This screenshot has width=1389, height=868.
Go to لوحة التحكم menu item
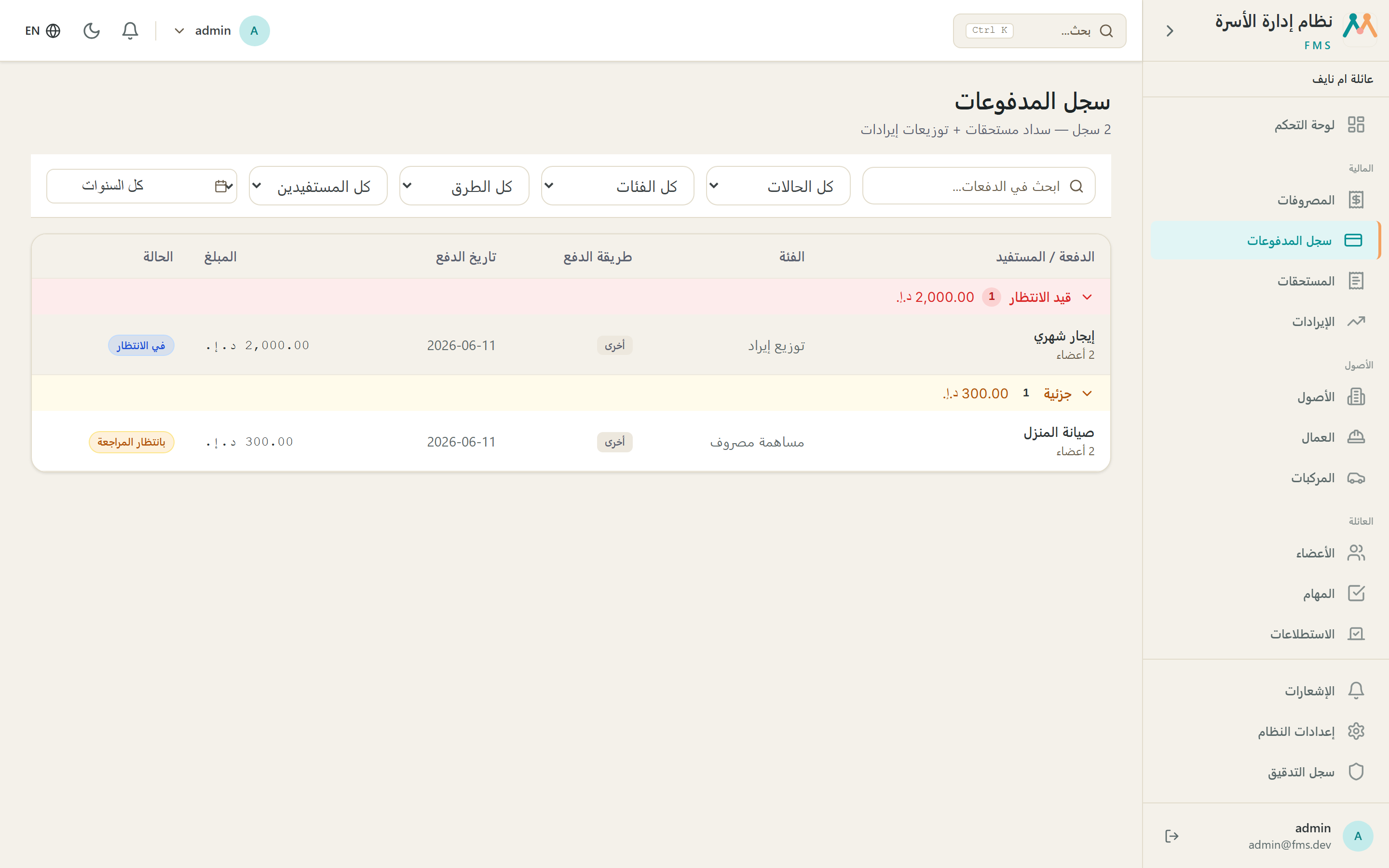[1266, 124]
